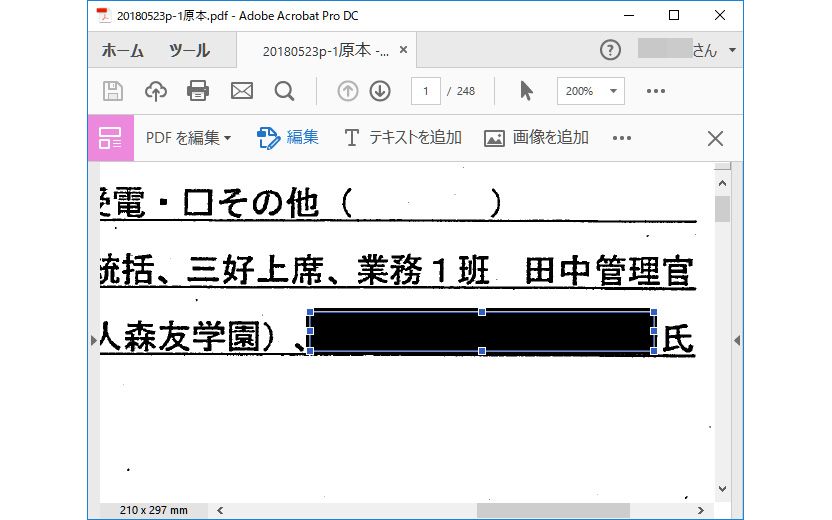Select the 20180523p-1原本 document tab
The height and width of the screenshot is (520, 832).
[x=326, y=50]
